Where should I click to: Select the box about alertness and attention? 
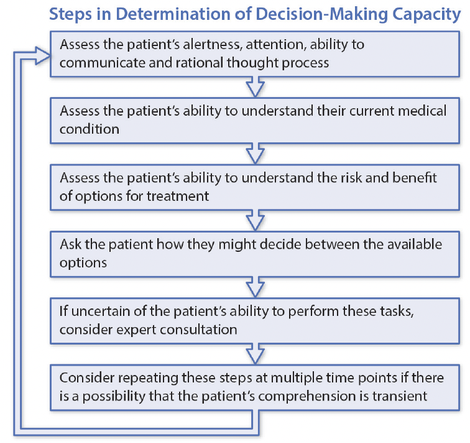(255, 54)
